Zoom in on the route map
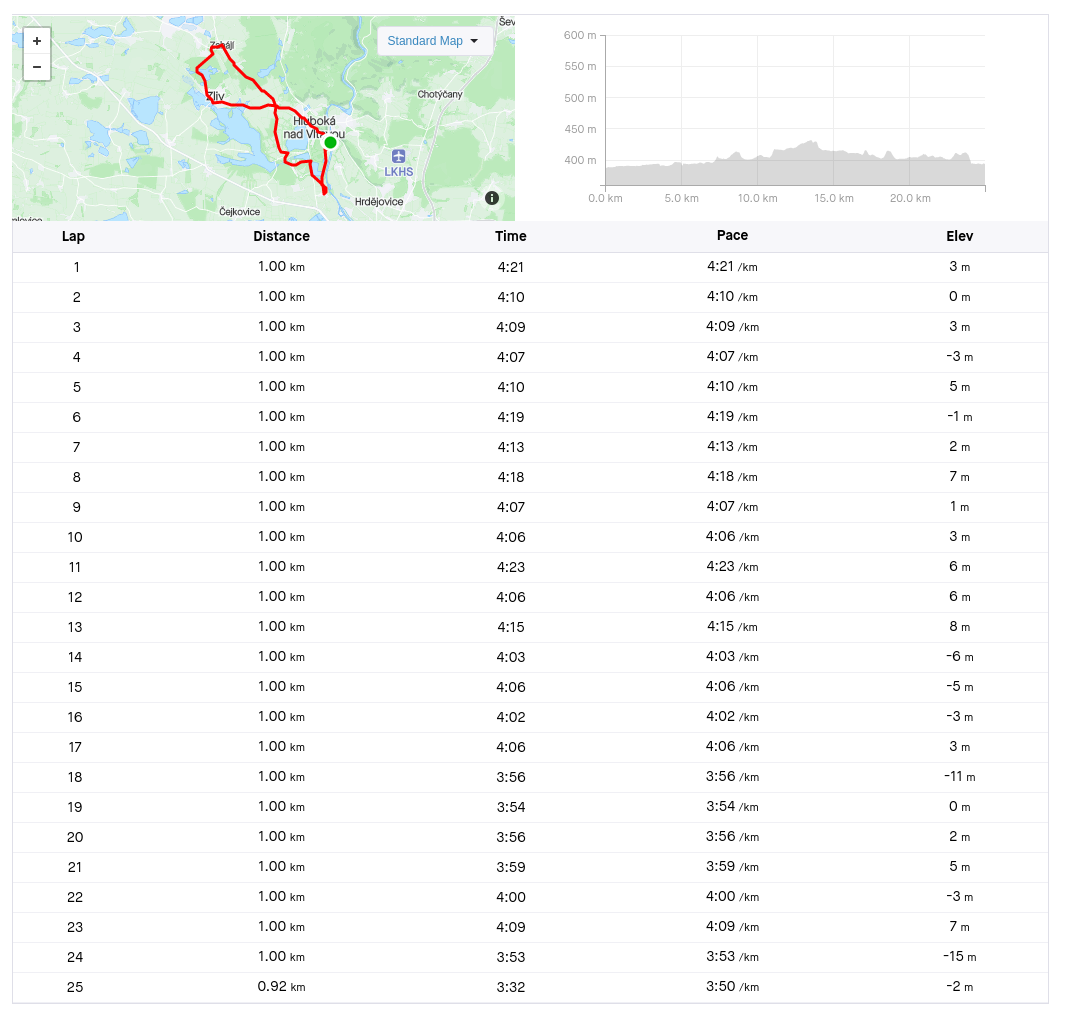Viewport: 1078px width, 1009px height. 37,41
